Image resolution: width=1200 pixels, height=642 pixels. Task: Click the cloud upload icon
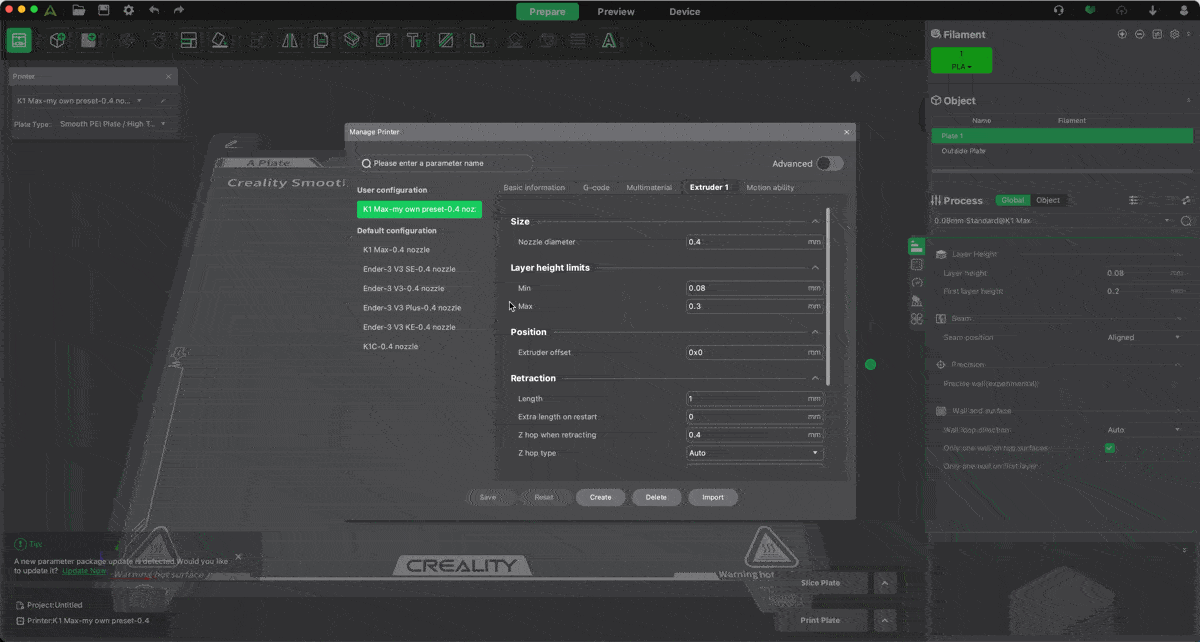point(1122,10)
